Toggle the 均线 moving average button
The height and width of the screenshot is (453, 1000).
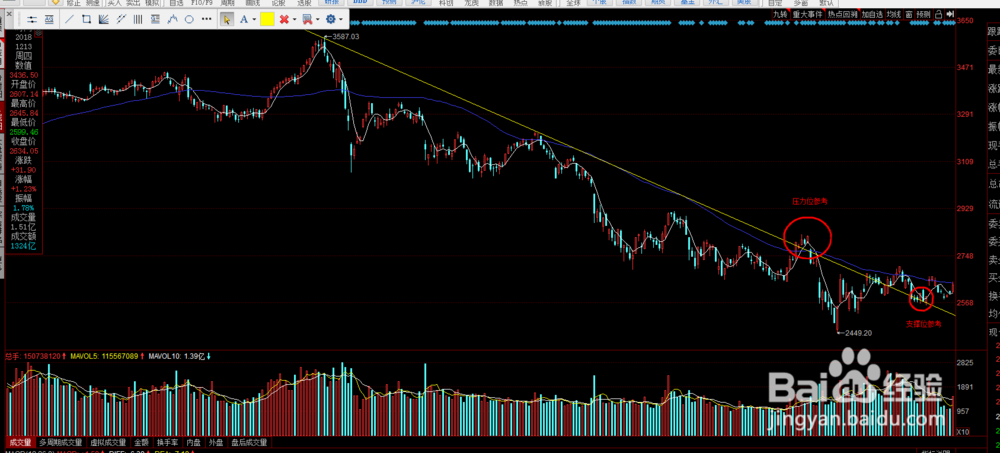[x=895, y=14]
